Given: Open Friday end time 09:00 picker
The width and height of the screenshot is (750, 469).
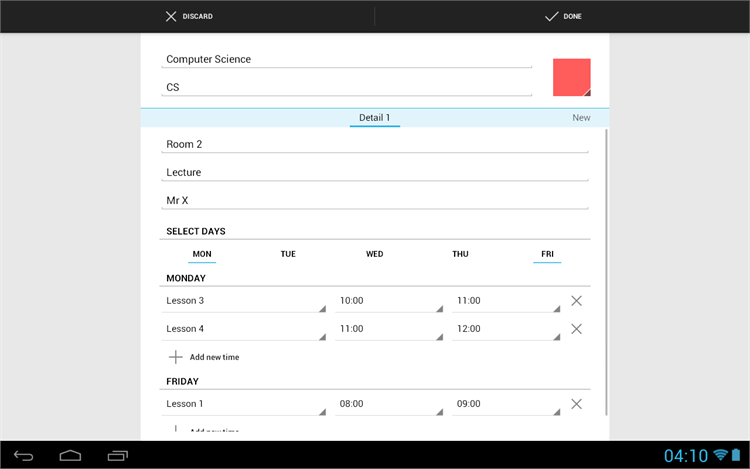Looking at the screenshot, I should [506, 404].
